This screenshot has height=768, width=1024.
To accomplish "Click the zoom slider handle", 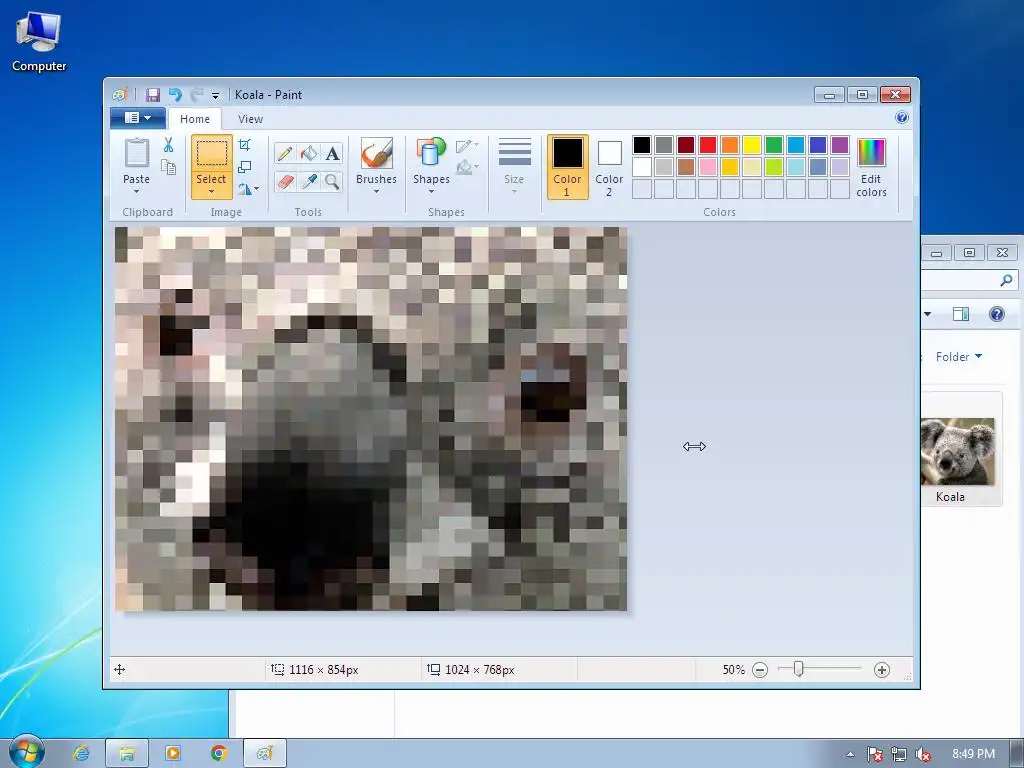I will tap(798, 669).
